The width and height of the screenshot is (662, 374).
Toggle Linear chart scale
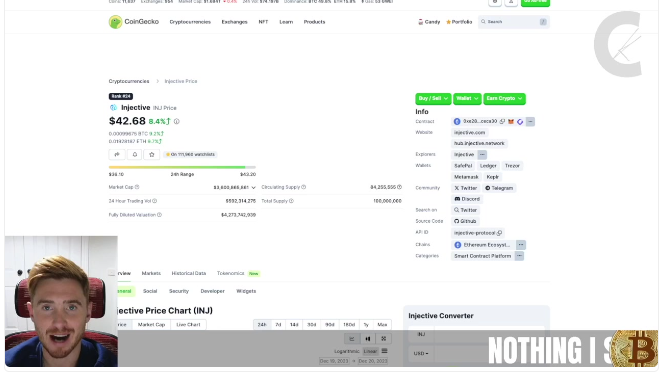pyautogui.click(x=370, y=351)
